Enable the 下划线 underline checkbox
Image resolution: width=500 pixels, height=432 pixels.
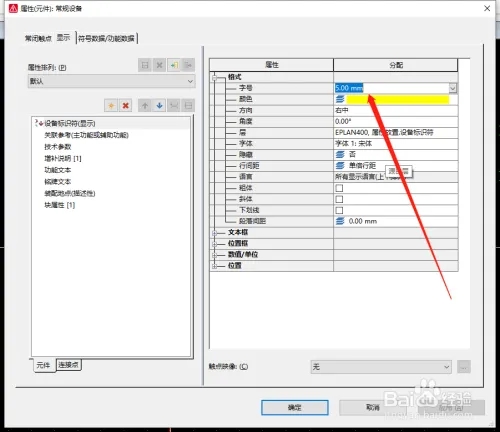tap(339, 210)
